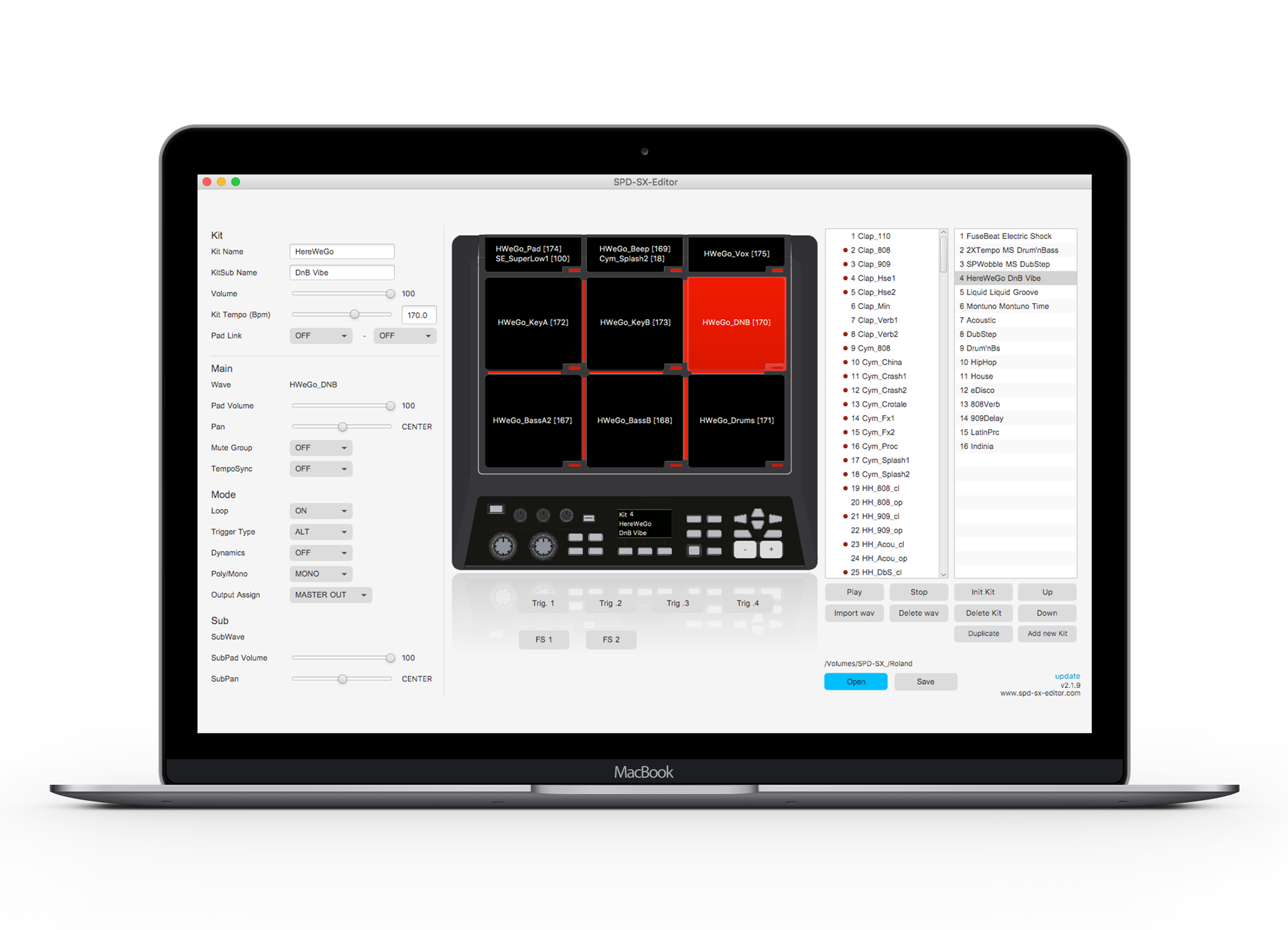Click the Save button
This screenshot has height=930, width=1288.
coord(925,682)
